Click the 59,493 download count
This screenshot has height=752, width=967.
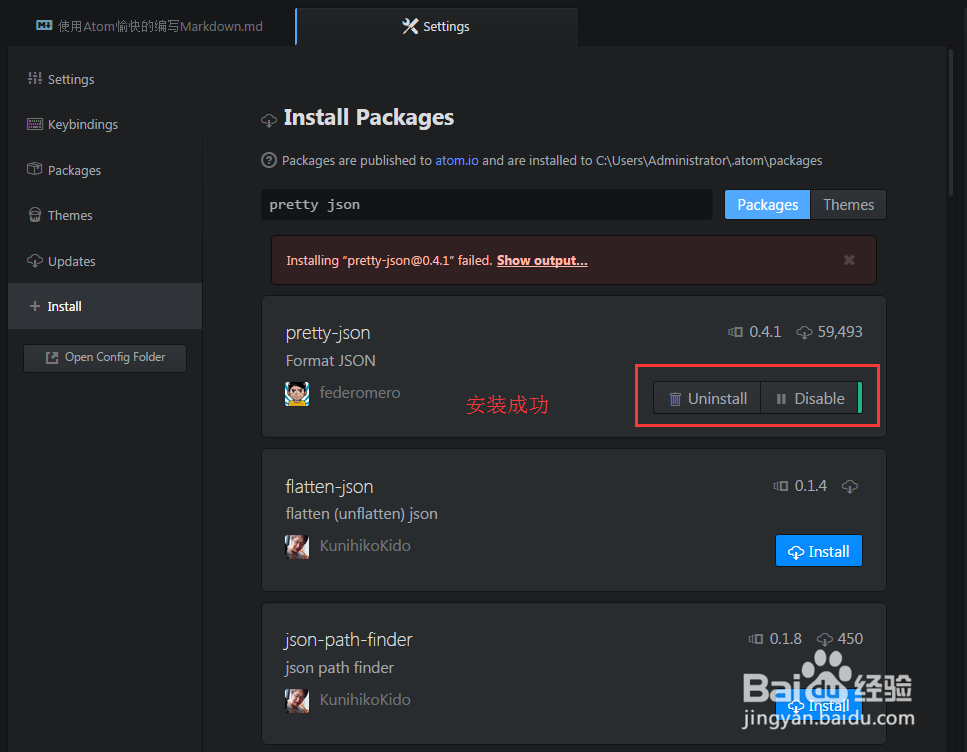coord(840,332)
